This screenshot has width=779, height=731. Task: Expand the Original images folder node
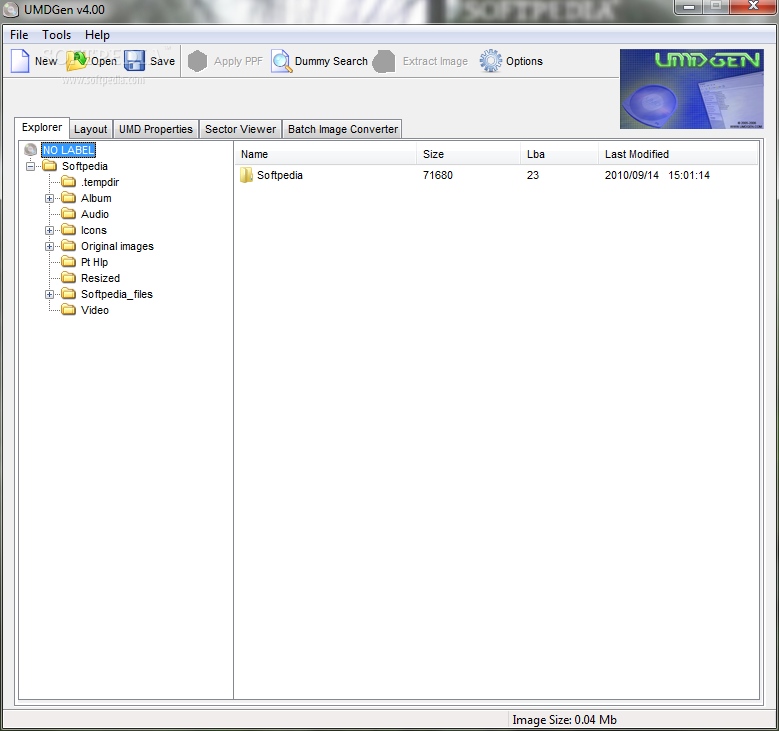49,246
